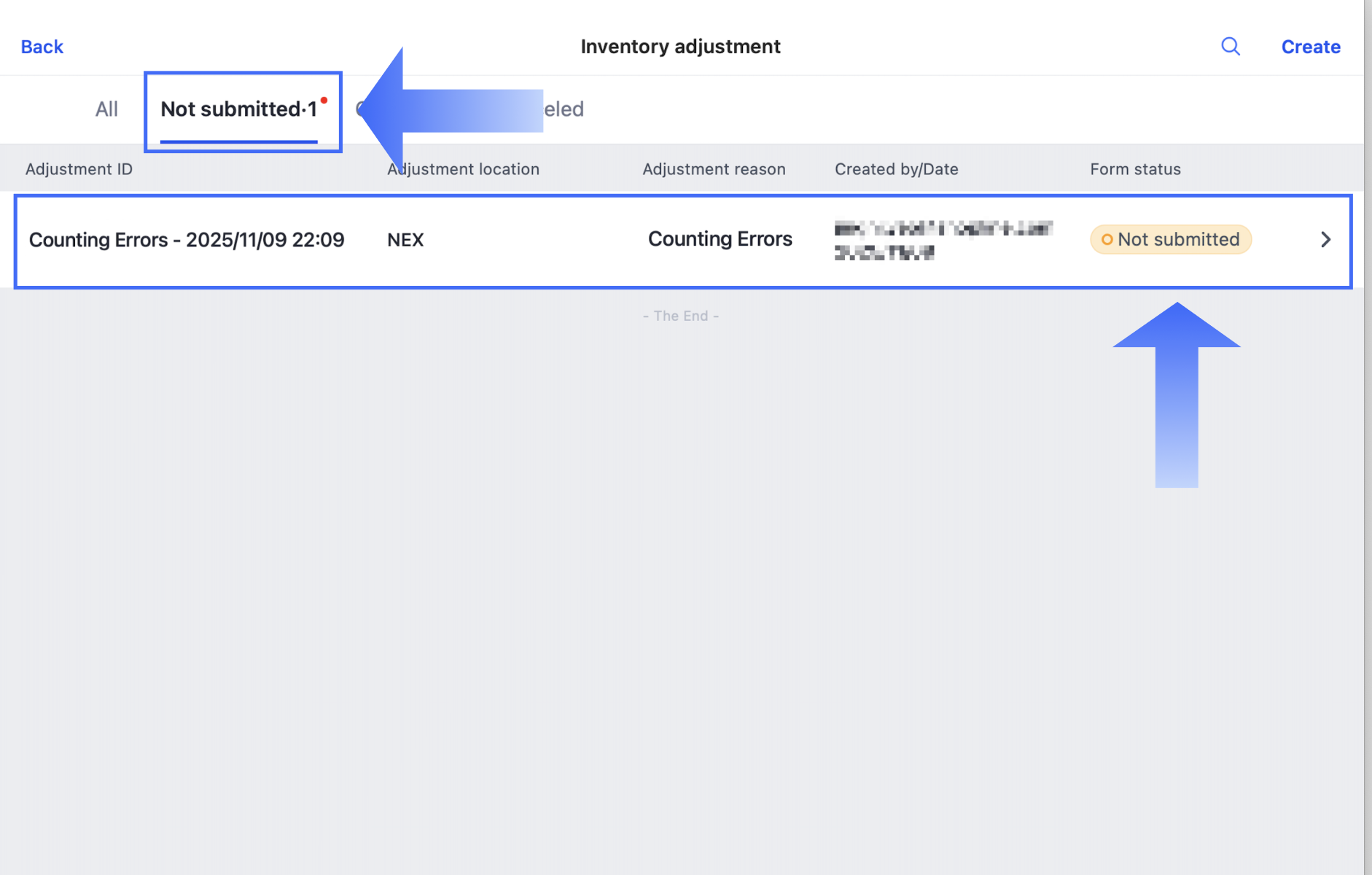
Task: Go back using the Back button
Action: [42, 47]
